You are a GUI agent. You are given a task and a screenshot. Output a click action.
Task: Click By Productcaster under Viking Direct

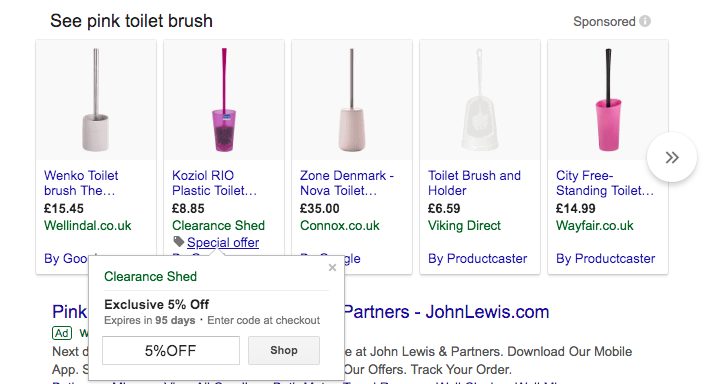point(477,258)
